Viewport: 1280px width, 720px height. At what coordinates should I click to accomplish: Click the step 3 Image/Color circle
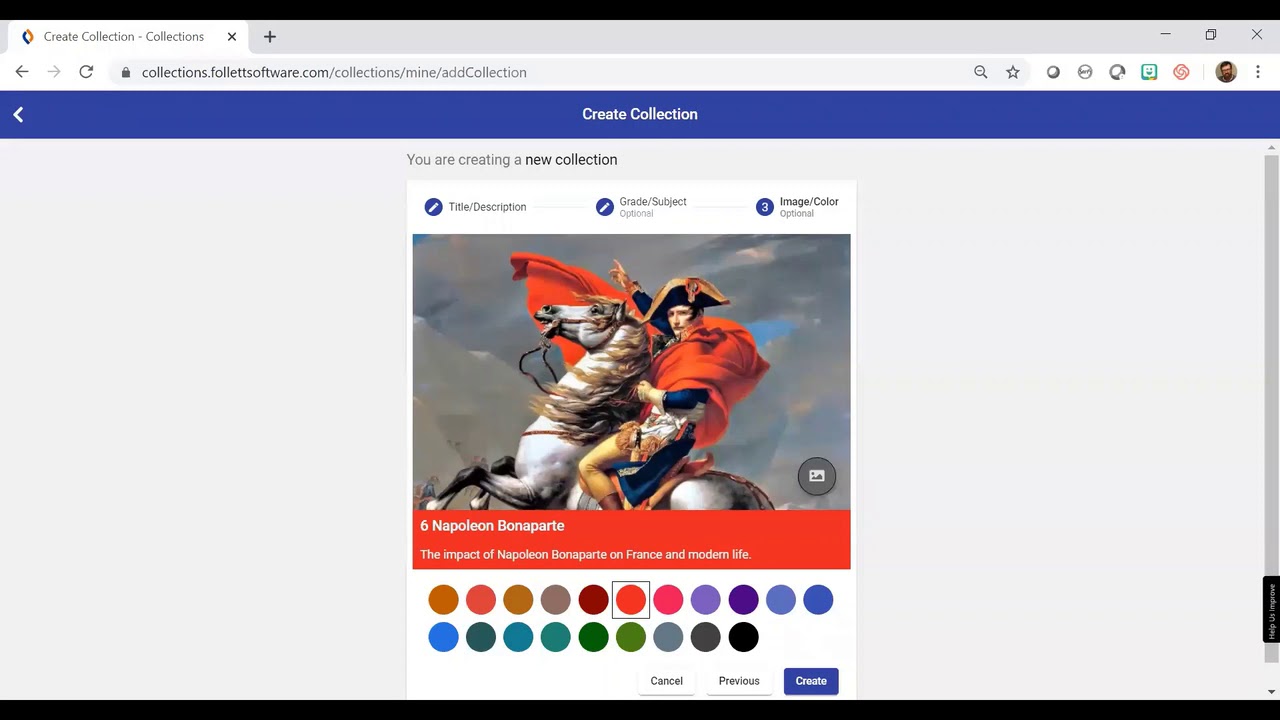[x=765, y=207]
